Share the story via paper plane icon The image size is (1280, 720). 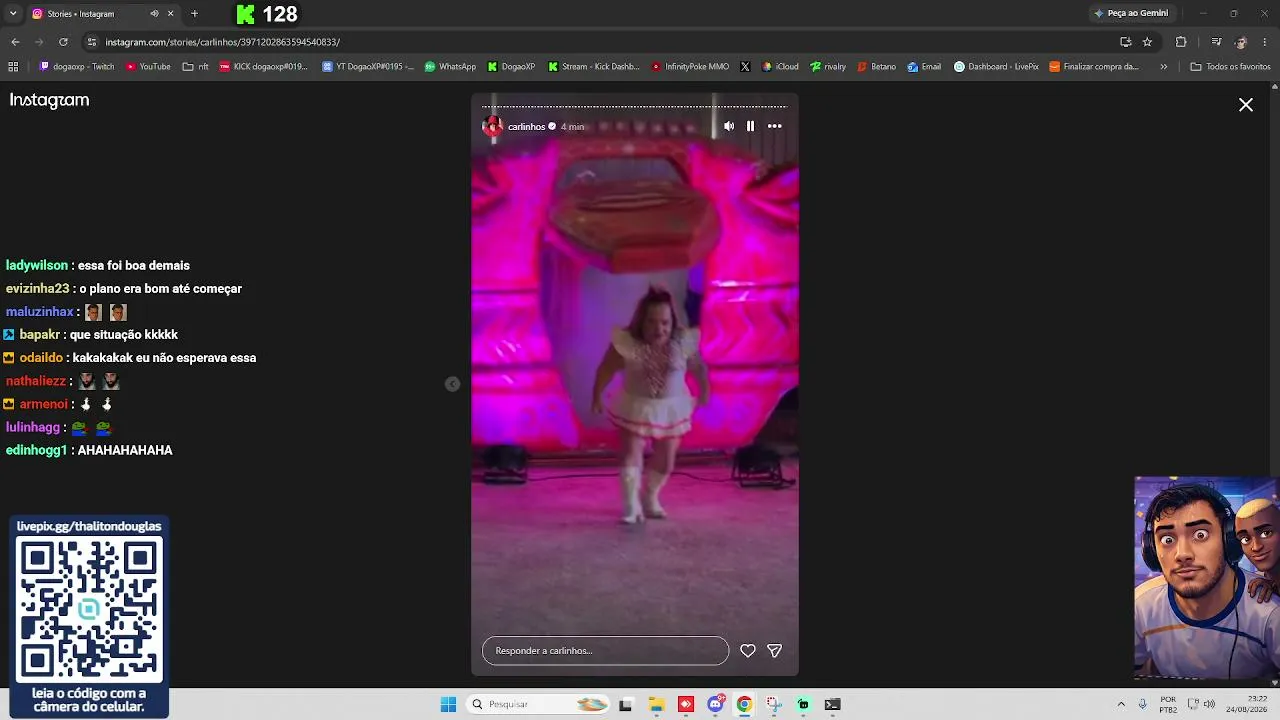coord(774,651)
